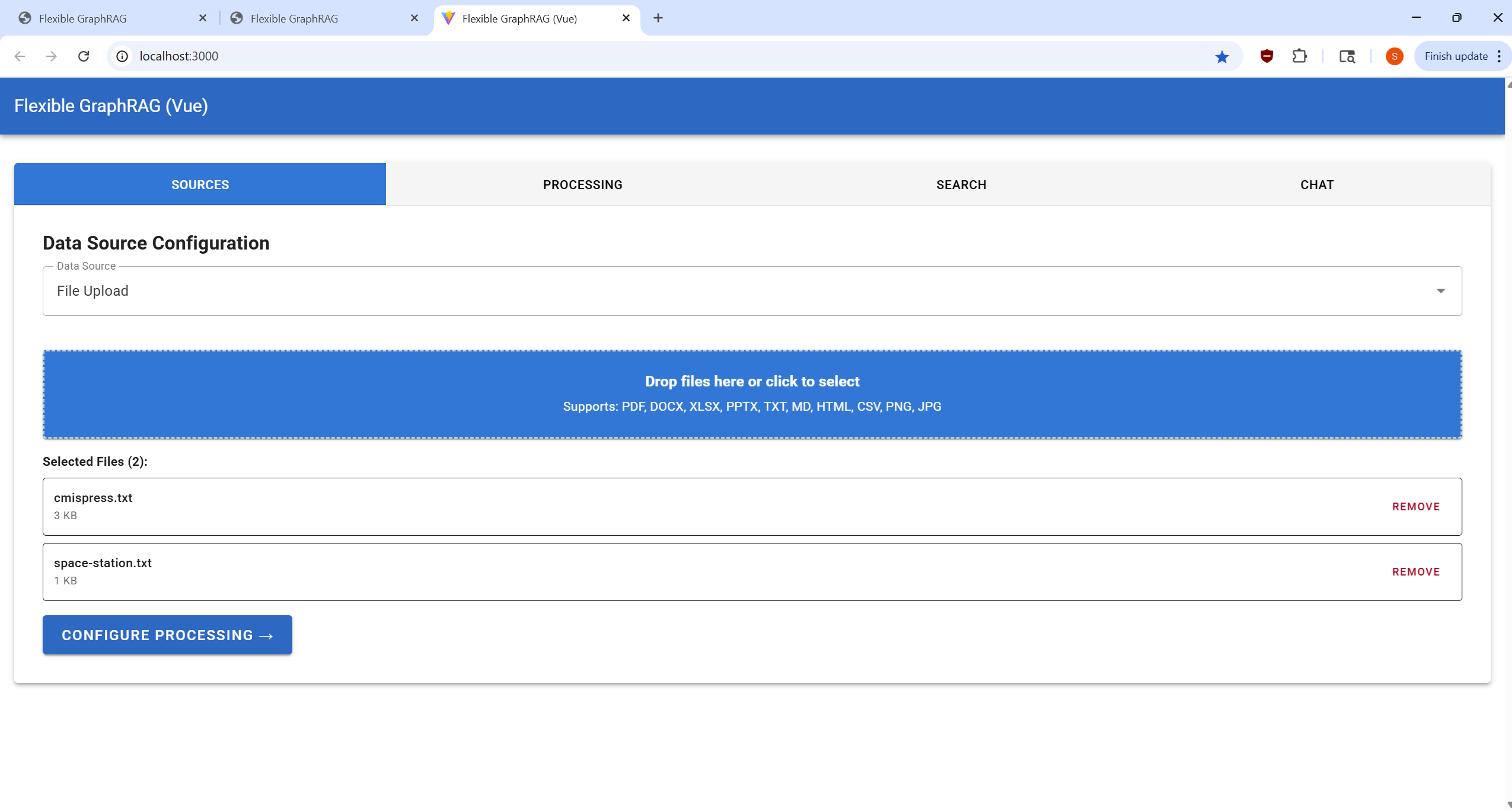
Task: Expand the Data Source dropdown arrow
Action: 1440,291
